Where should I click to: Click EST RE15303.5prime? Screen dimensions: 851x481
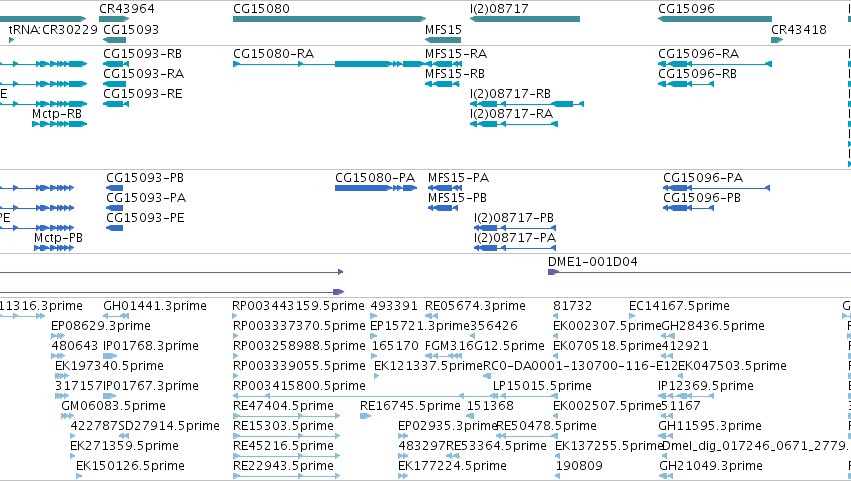[283, 426]
